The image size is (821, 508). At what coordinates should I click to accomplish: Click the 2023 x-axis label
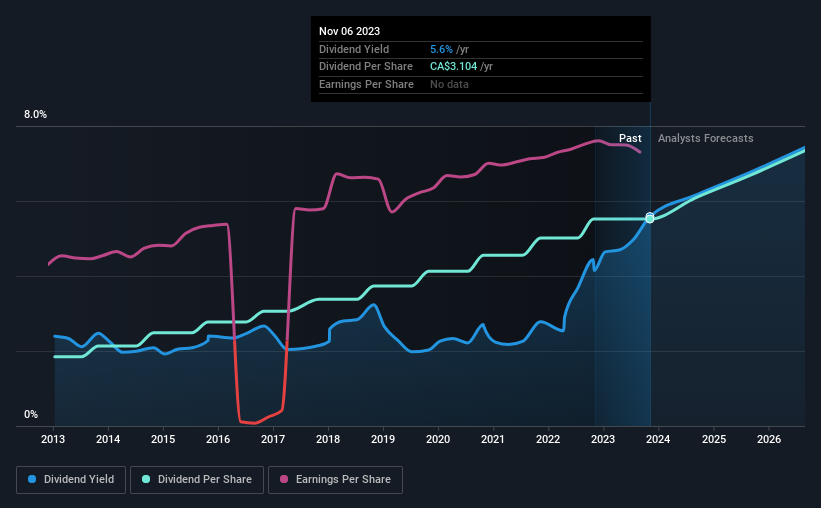603,439
